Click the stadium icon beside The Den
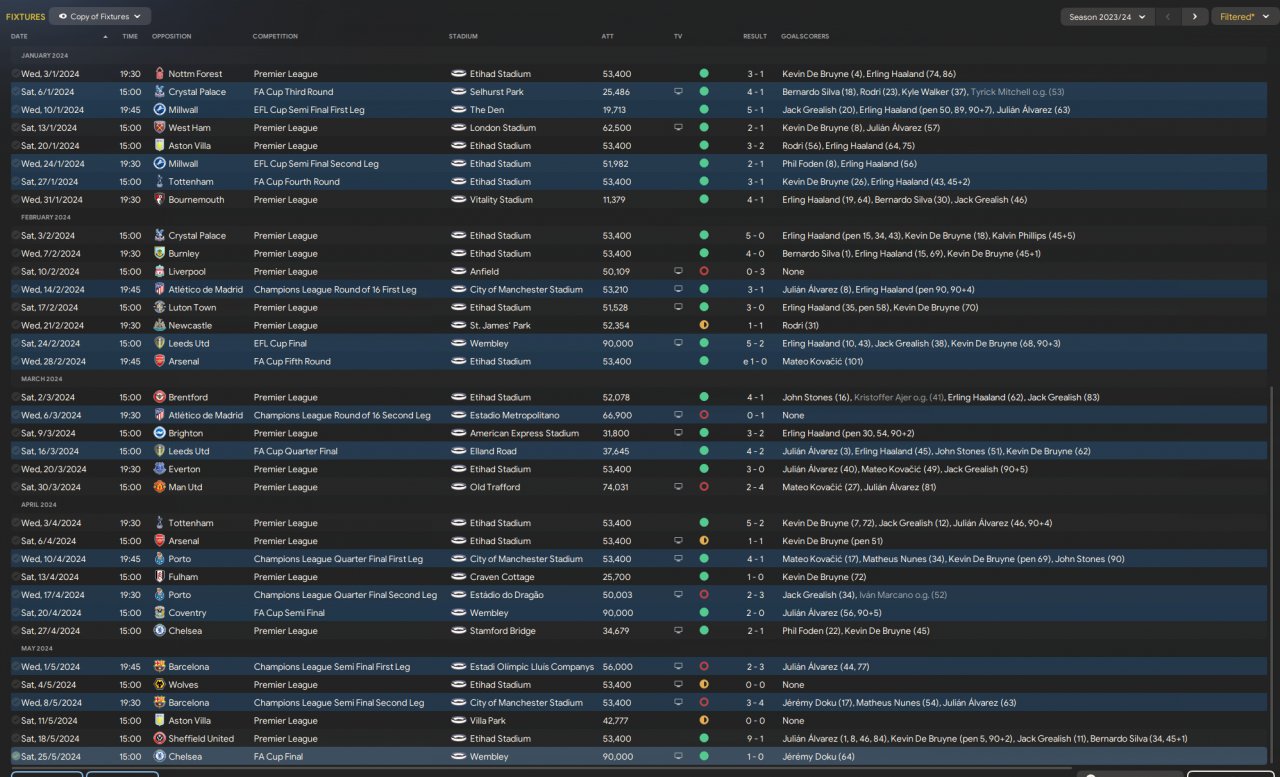1280x777 pixels. (x=458, y=110)
